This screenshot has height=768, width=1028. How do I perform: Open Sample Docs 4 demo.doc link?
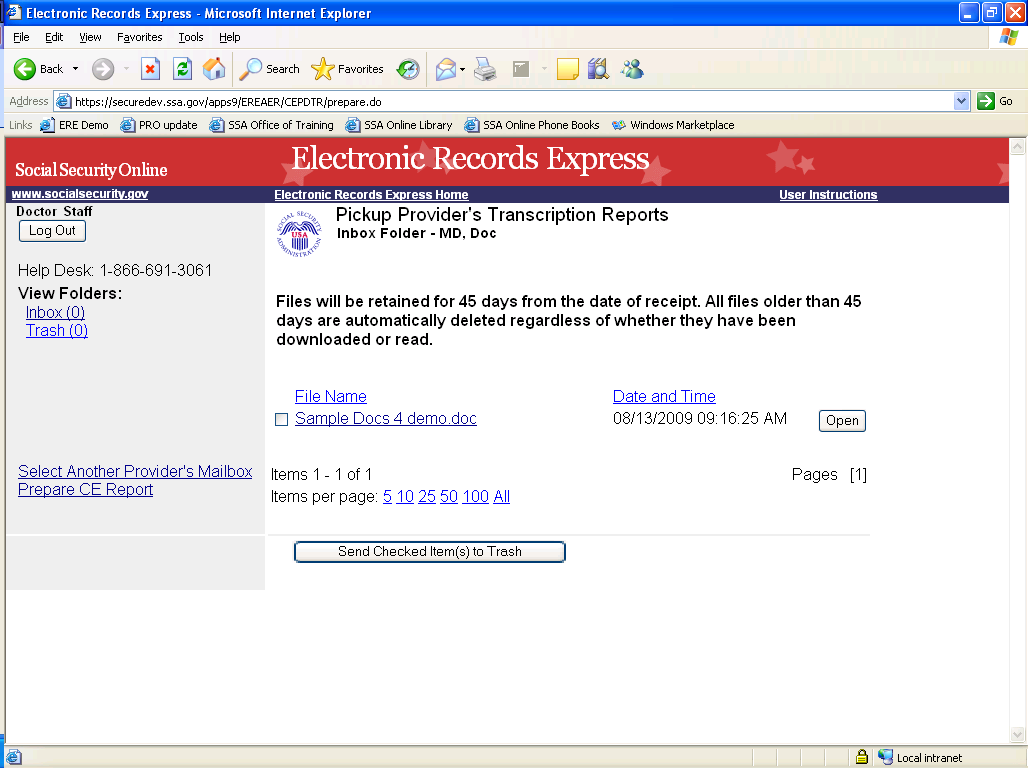point(386,418)
